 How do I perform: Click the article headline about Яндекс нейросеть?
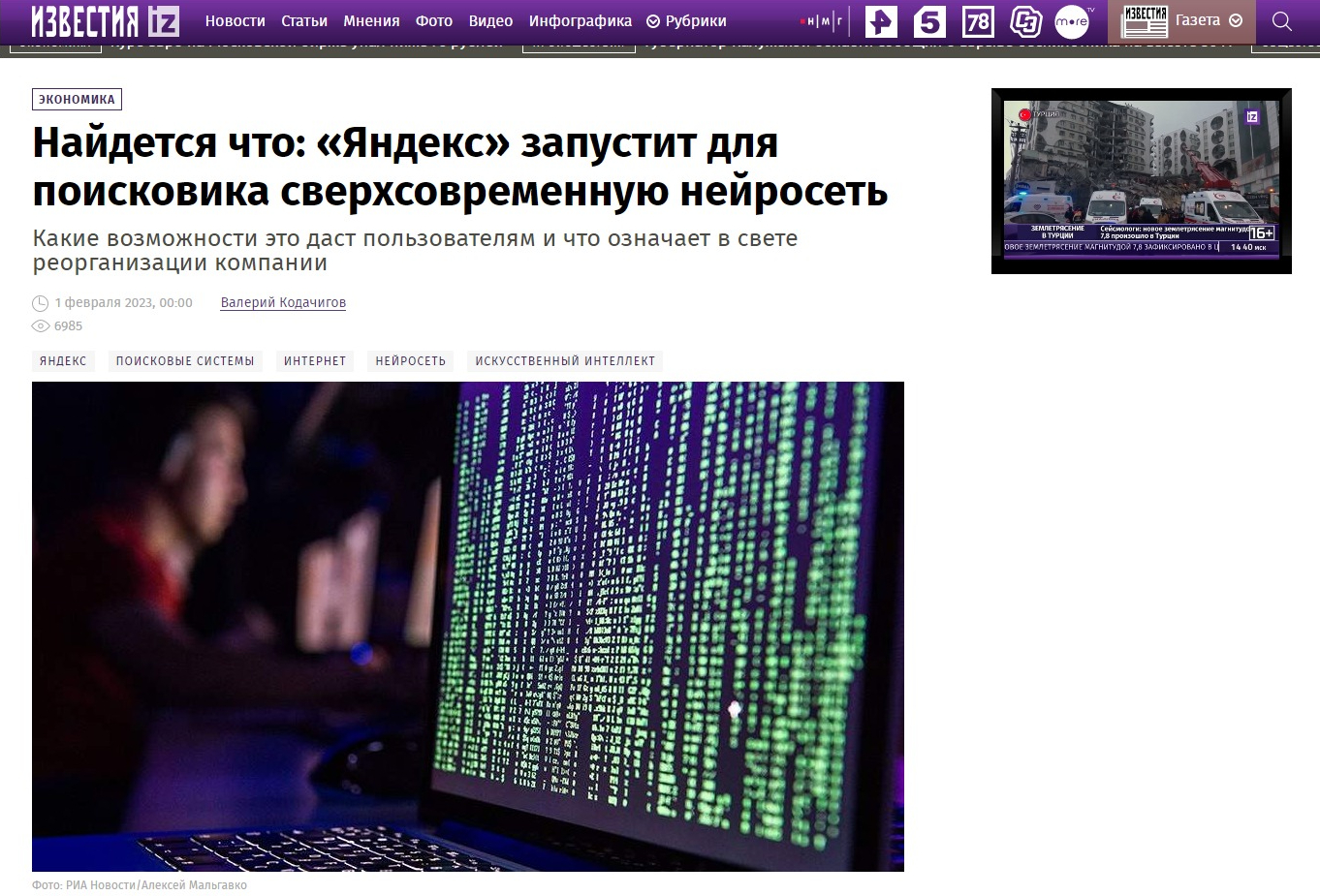click(460, 167)
